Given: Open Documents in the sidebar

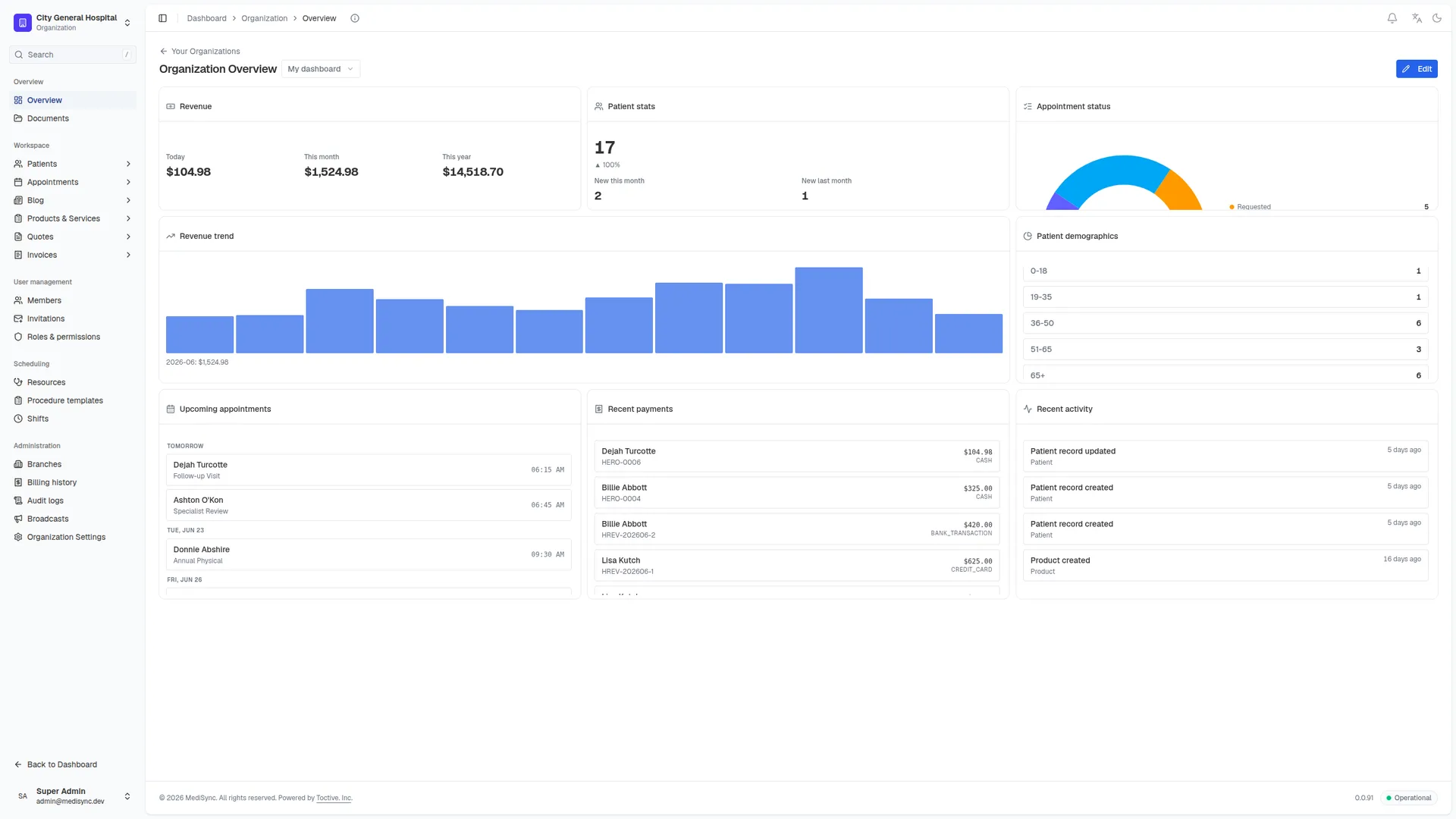Looking at the screenshot, I should (x=73, y=118).
